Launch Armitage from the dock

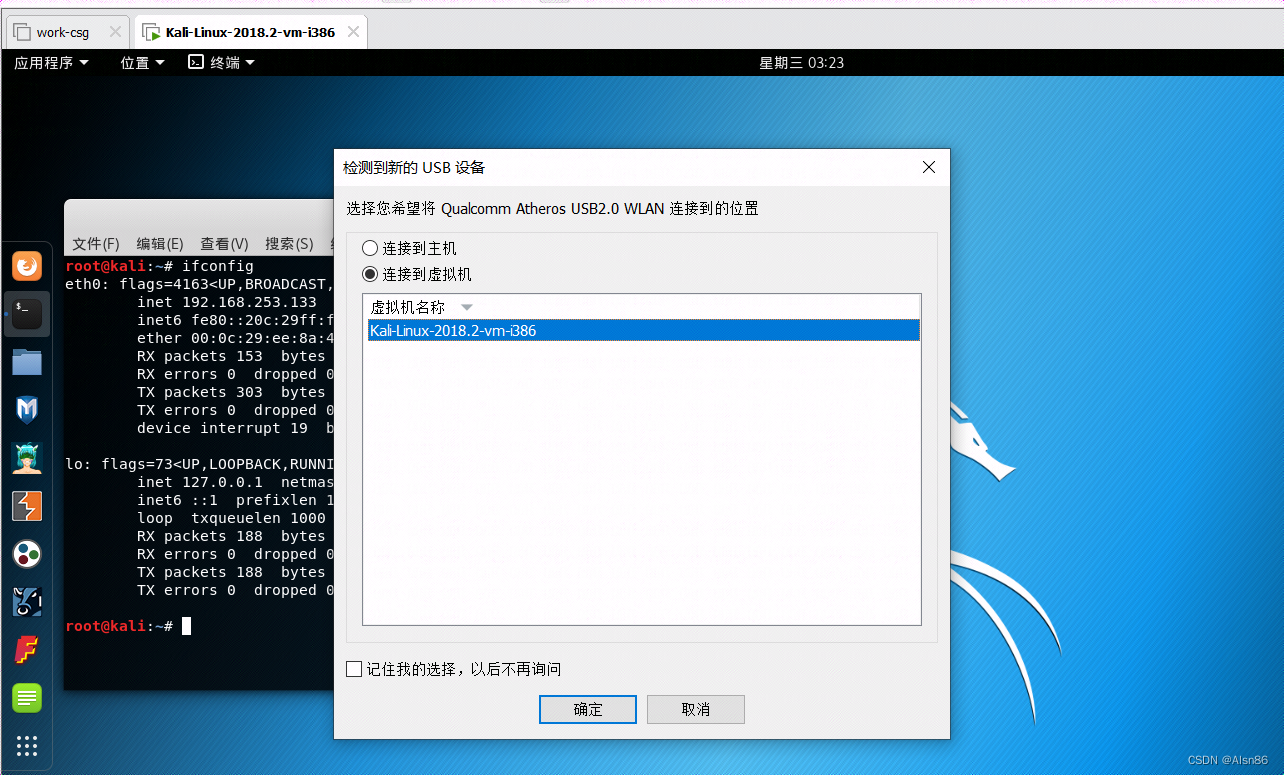click(27, 457)
